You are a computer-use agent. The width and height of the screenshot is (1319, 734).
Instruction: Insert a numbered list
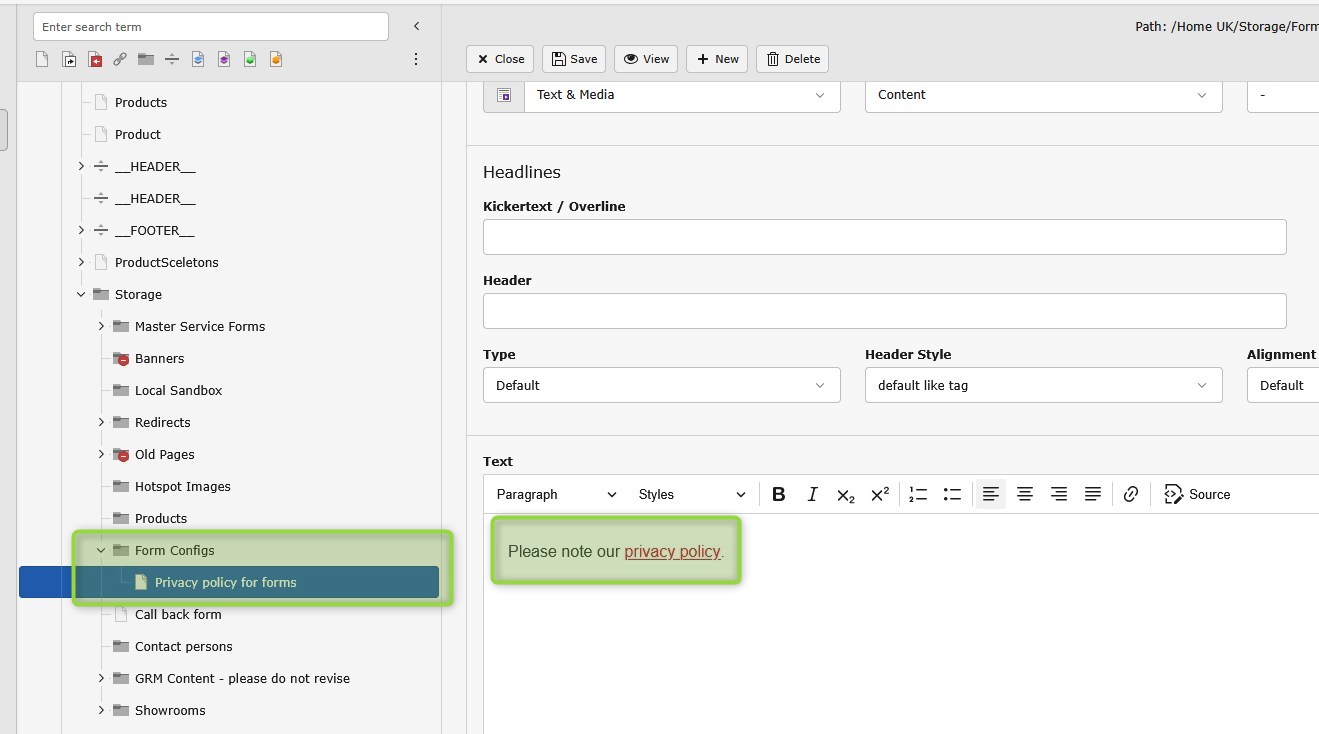click(918, 494)
